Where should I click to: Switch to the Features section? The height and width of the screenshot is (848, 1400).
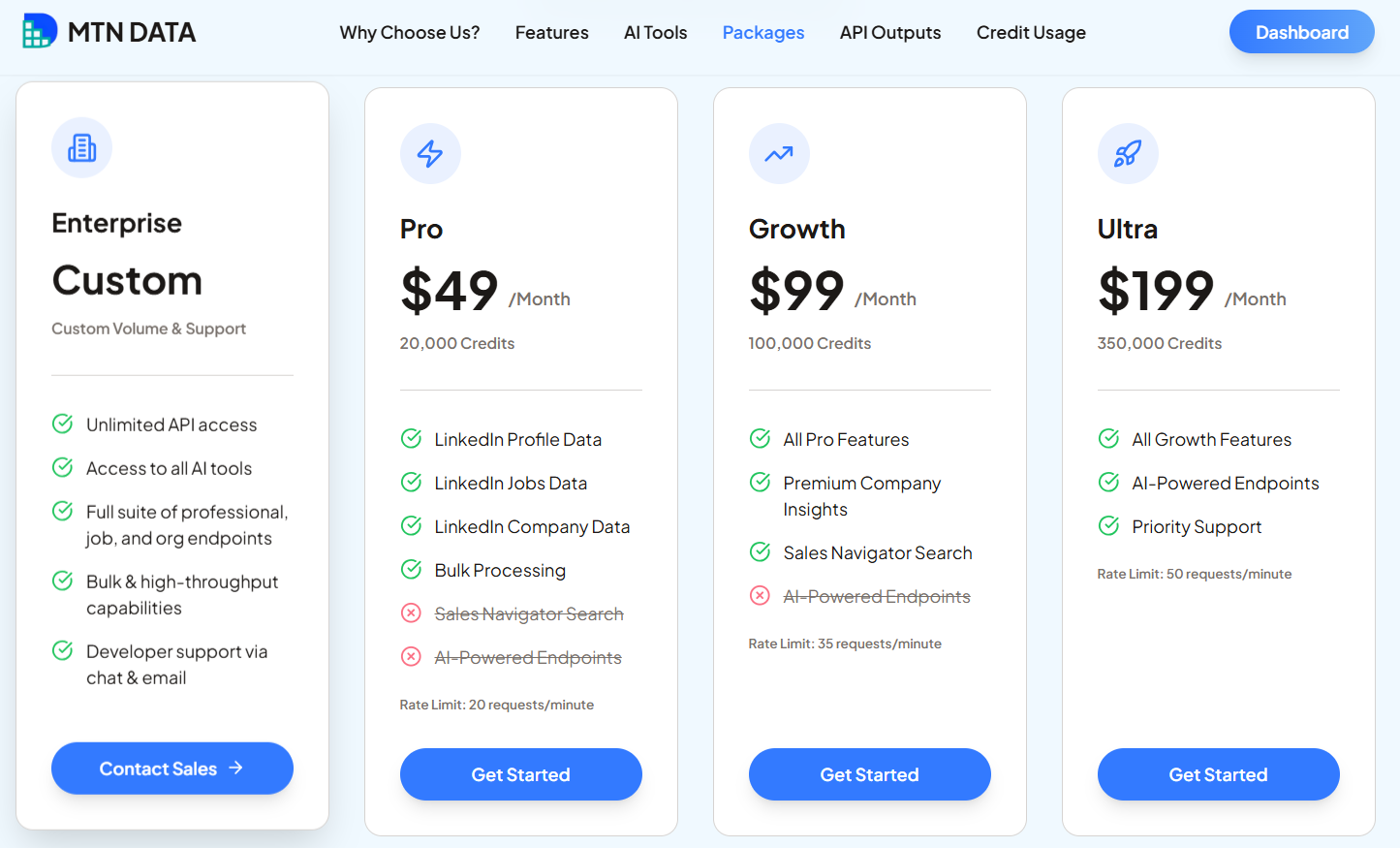pos(551,32)
